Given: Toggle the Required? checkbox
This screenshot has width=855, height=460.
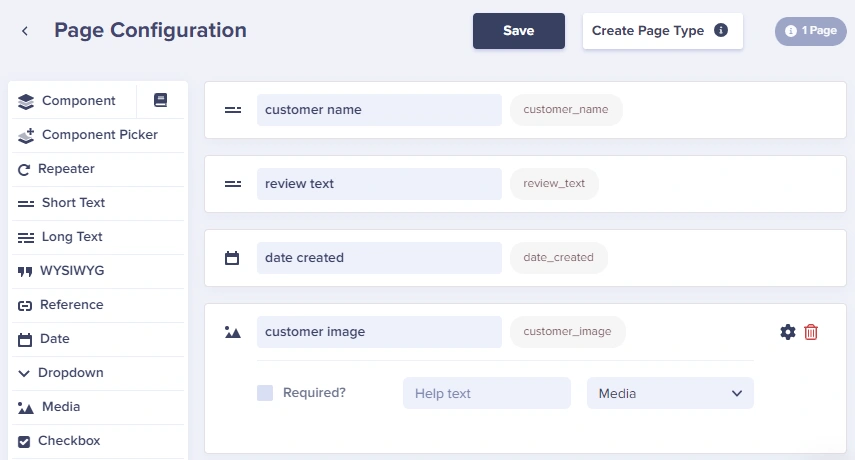Looking at the screenshot, I should [x=265, y=393].
